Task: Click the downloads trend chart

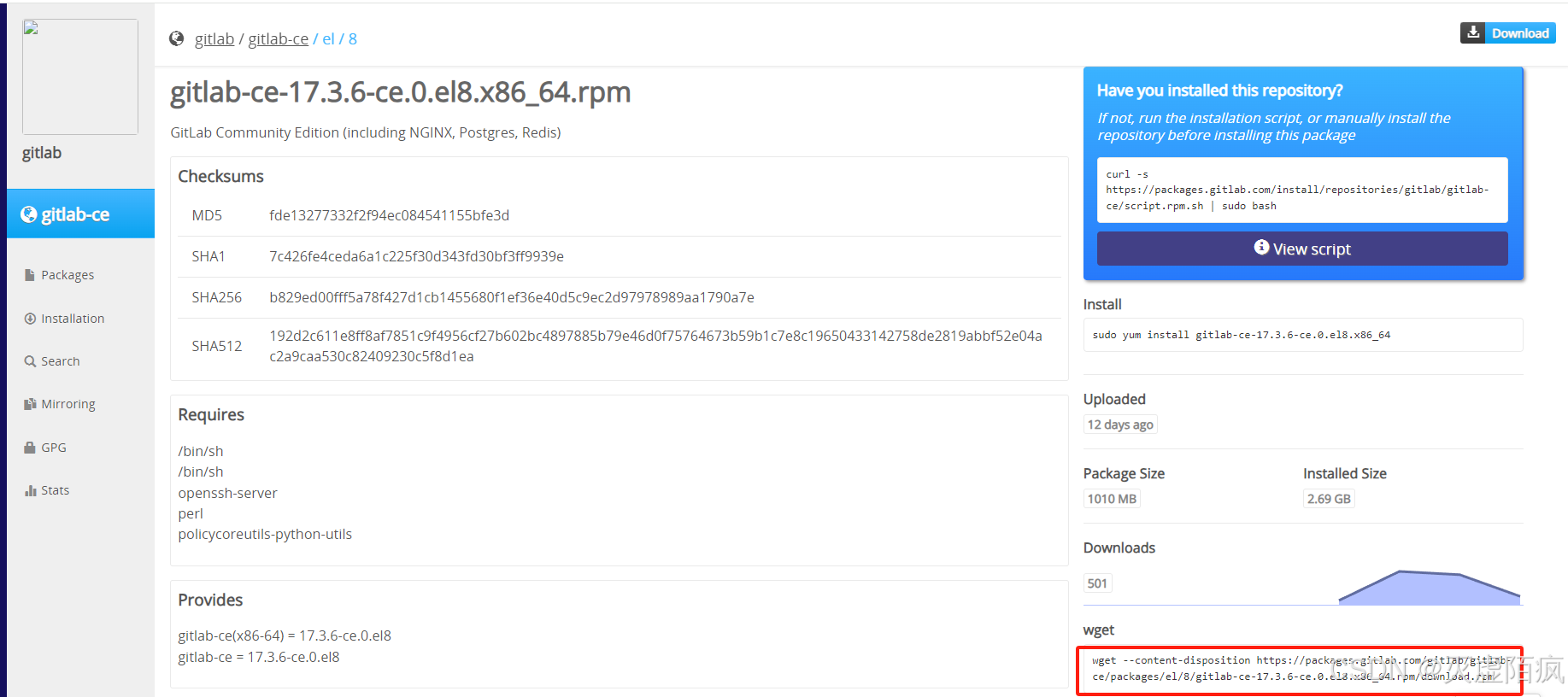Action: (x=1429, y=587)
